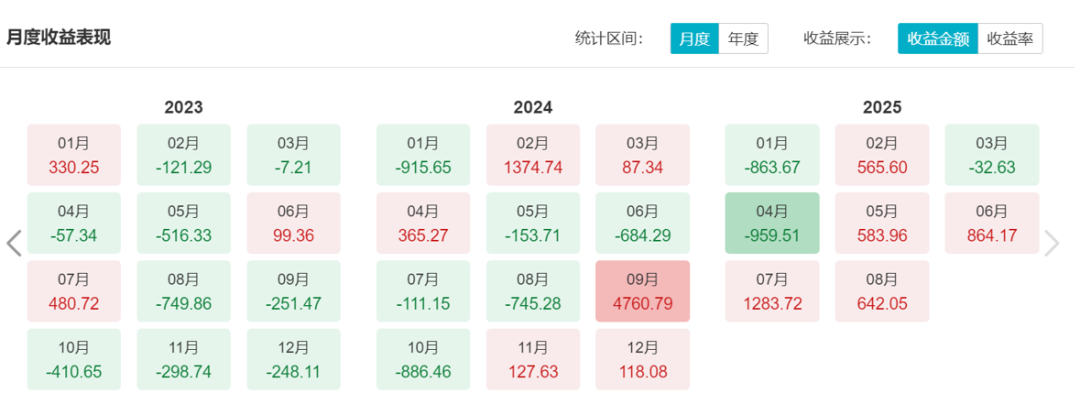
Task: Select the 2024 June cell showing -684.29
Action: coord(642,223)
